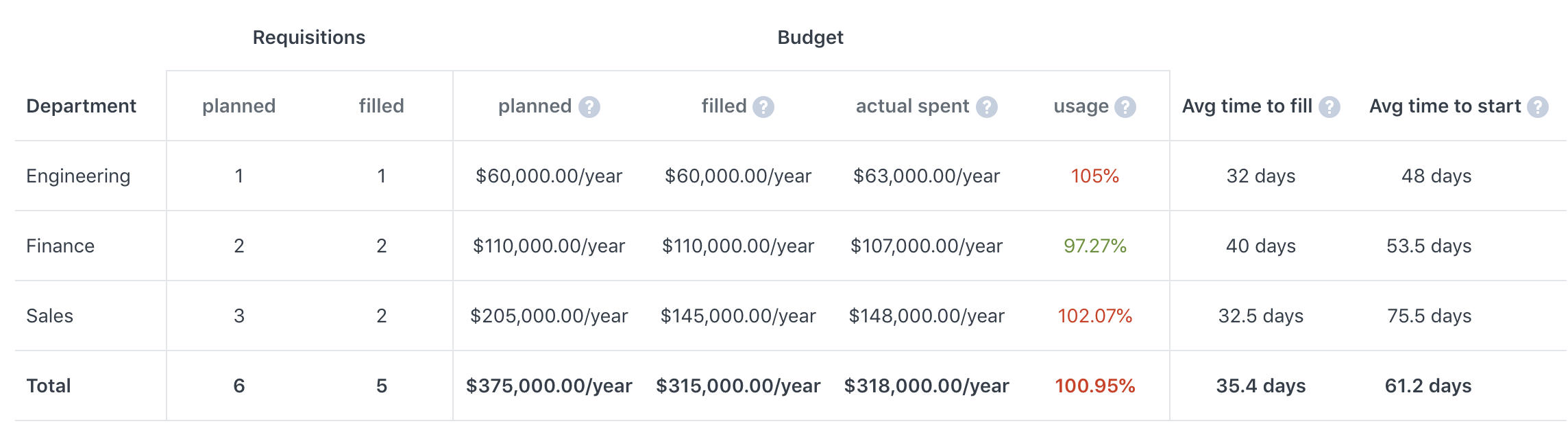Click the Engineering department row label
Viewport: 1568px width, 439px height.
(x=78, y=176)
